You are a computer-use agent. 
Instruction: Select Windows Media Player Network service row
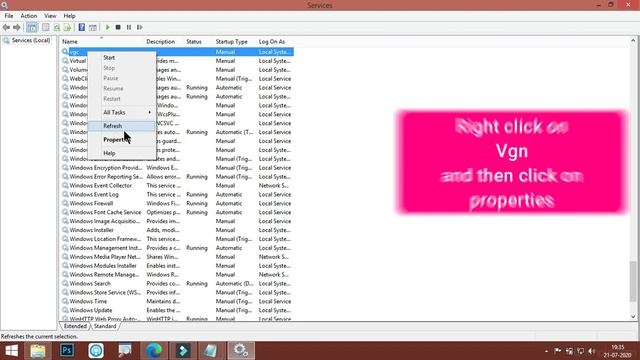[177, 257]
